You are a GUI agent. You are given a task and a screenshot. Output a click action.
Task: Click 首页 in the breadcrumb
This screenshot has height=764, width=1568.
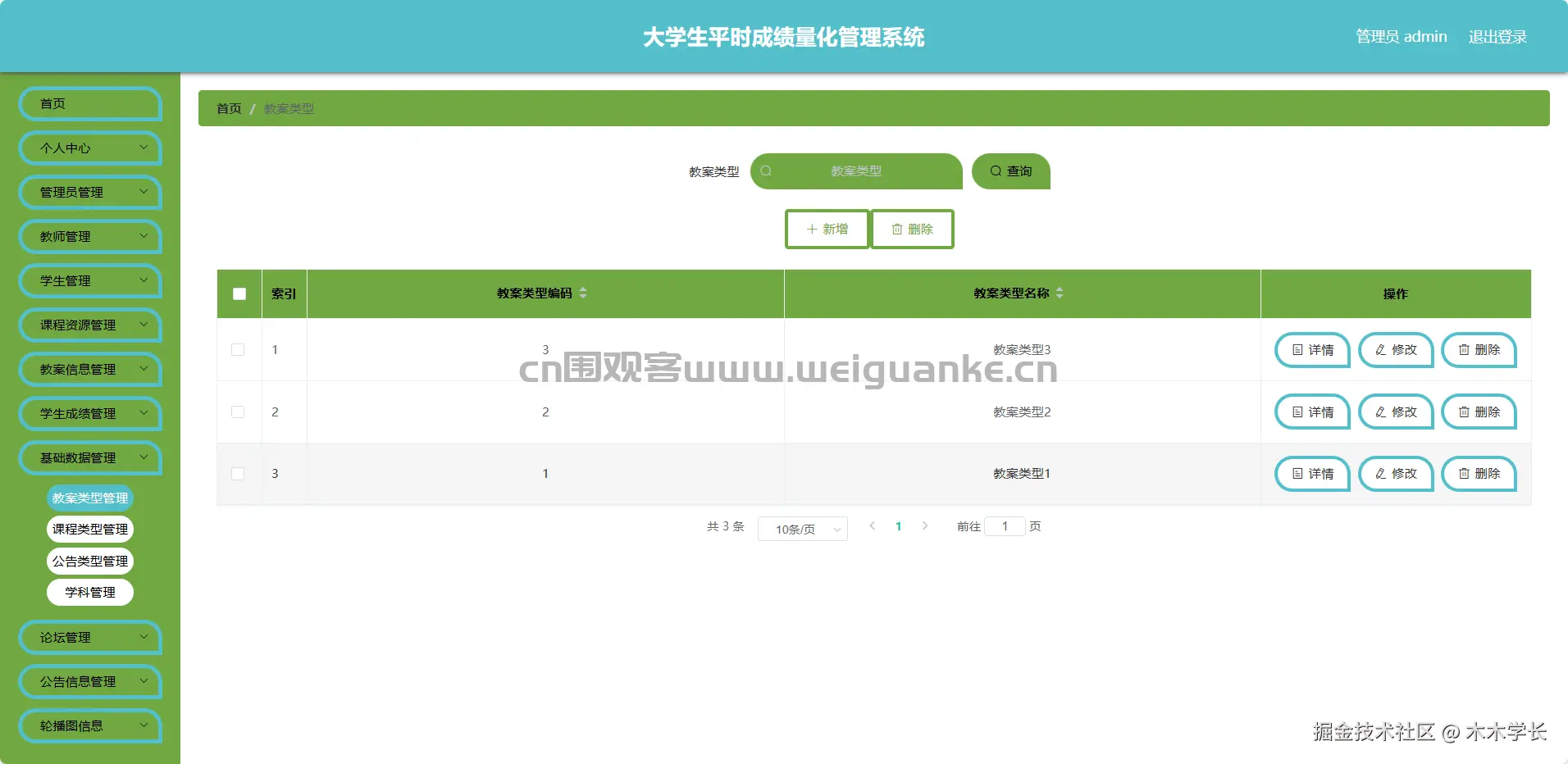[x=229, y=109]
